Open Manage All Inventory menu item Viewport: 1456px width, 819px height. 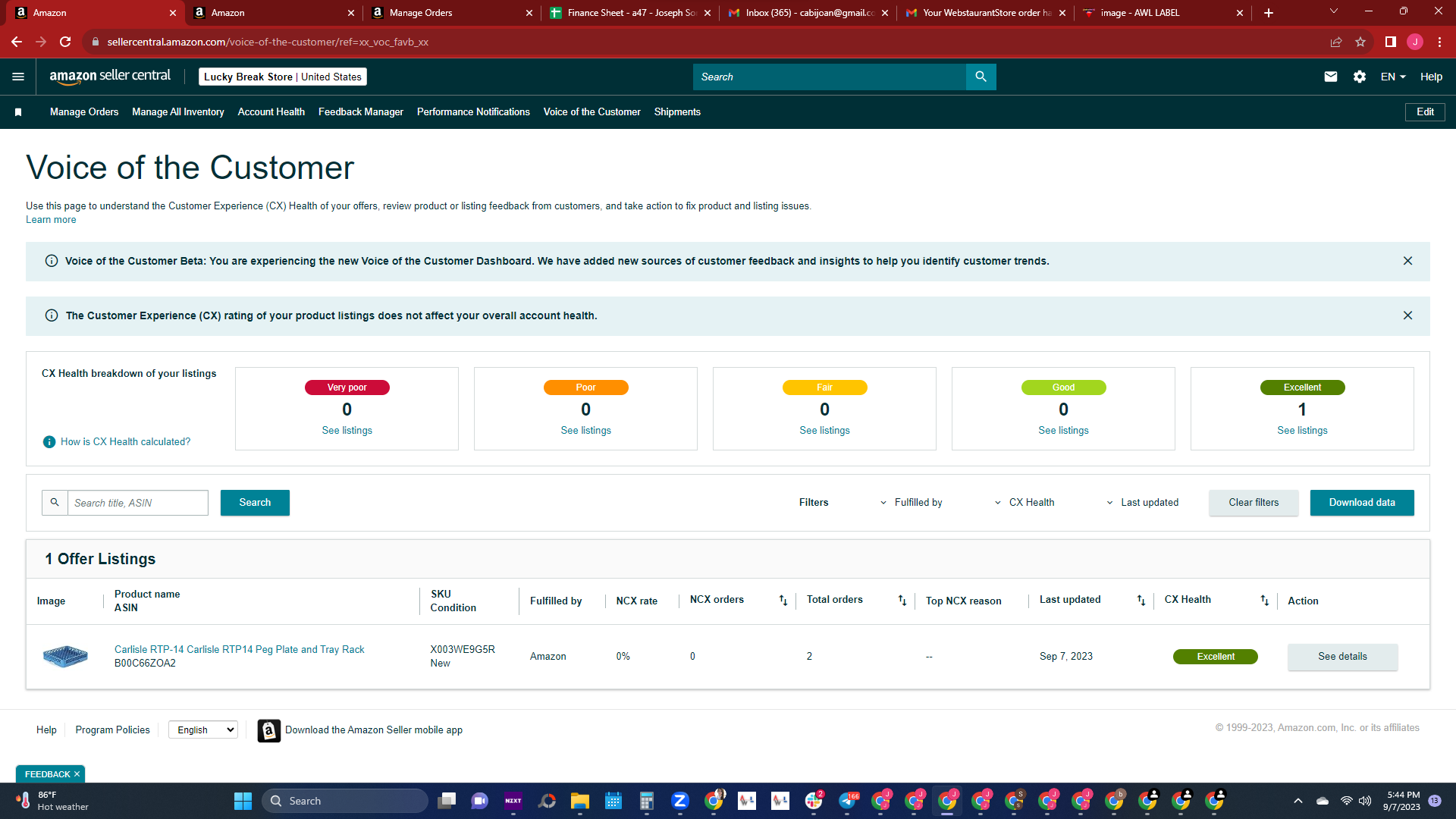click(x=178, y=112)
